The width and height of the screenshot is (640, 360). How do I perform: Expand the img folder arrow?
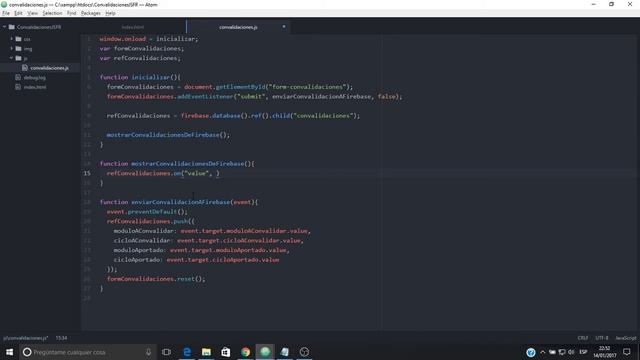(x=12, y=49)
